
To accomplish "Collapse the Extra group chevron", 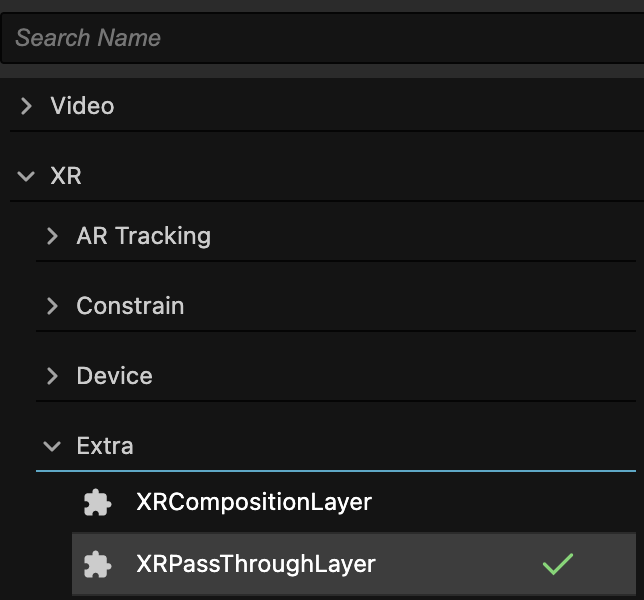I will [52, 446].
